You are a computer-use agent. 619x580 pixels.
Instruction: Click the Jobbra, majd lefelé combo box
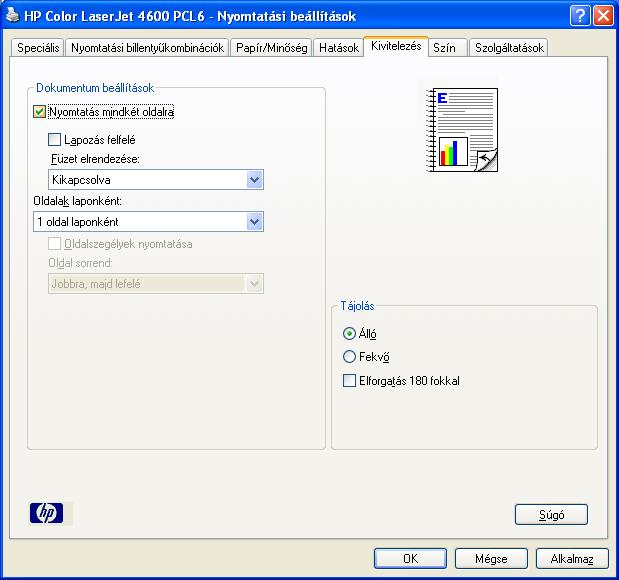click(x=156, y=283)
